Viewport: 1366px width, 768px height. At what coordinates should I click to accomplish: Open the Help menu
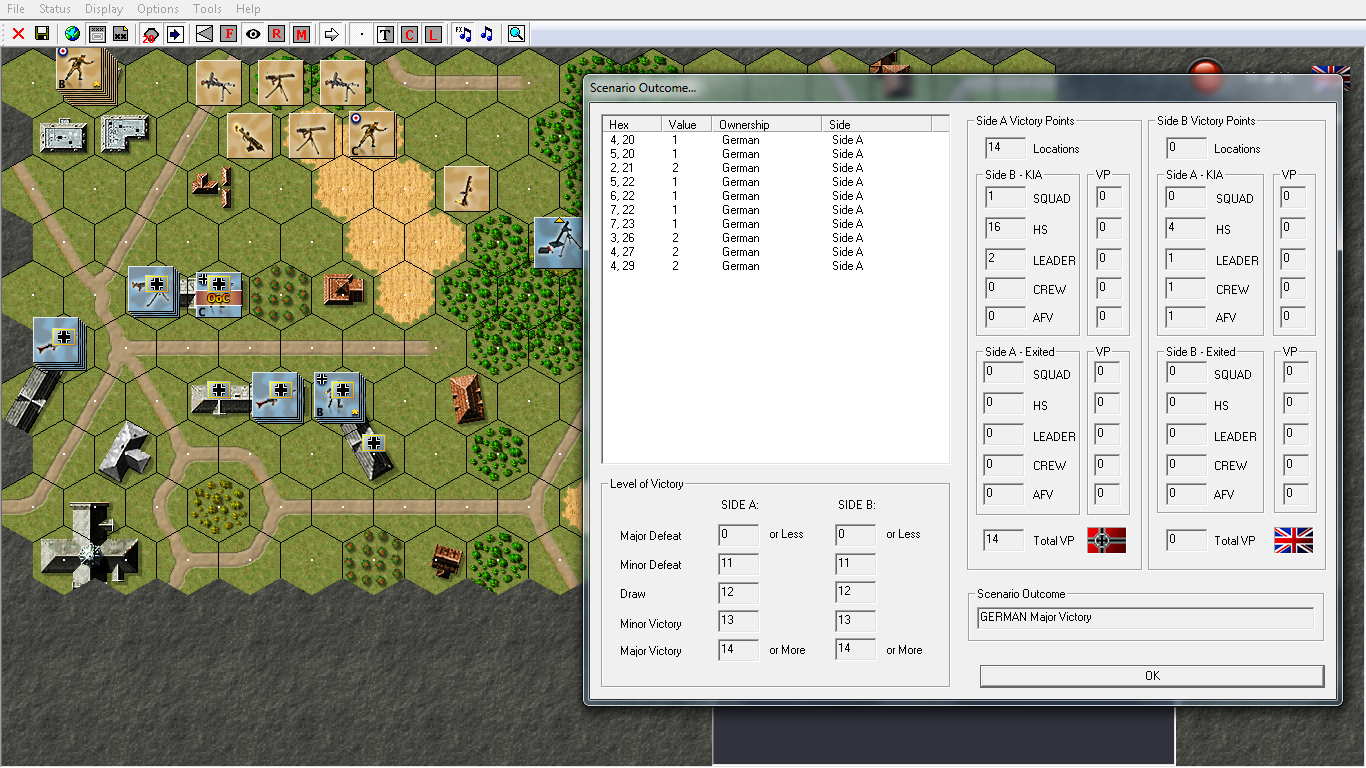pyautogui.click(x=248, y=9)
